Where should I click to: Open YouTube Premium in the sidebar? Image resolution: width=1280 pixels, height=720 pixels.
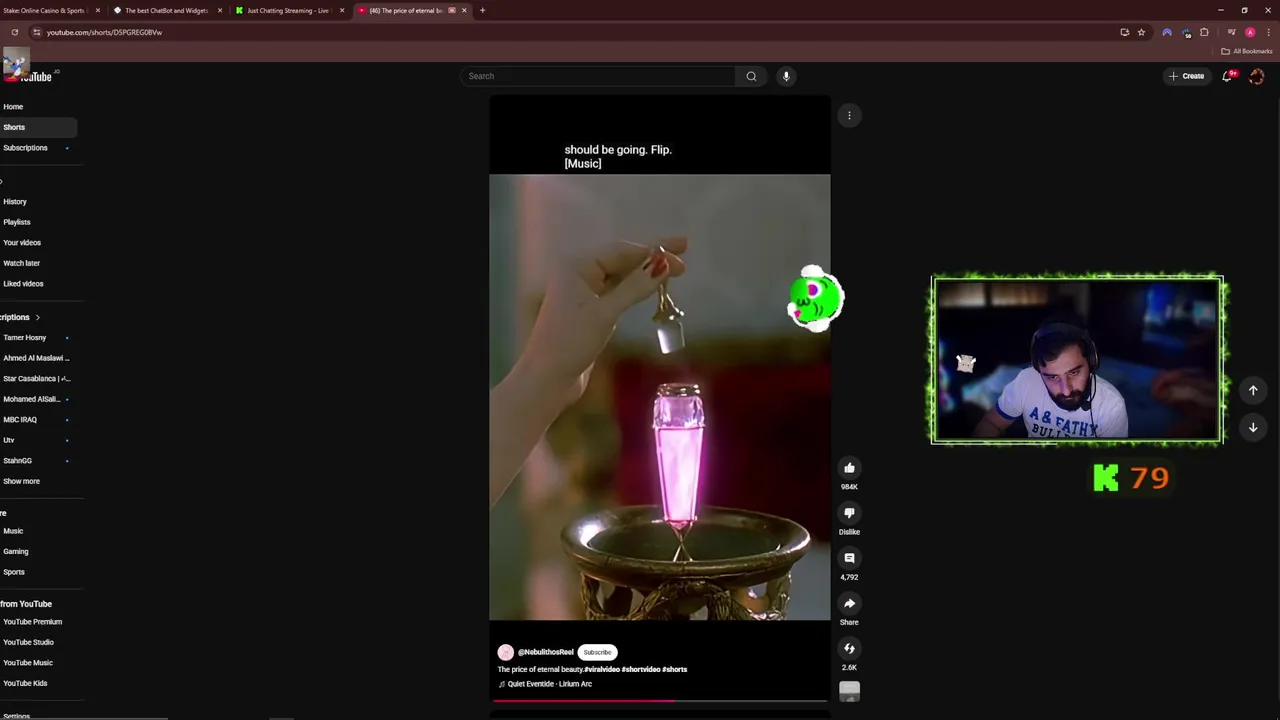[32, 622]
